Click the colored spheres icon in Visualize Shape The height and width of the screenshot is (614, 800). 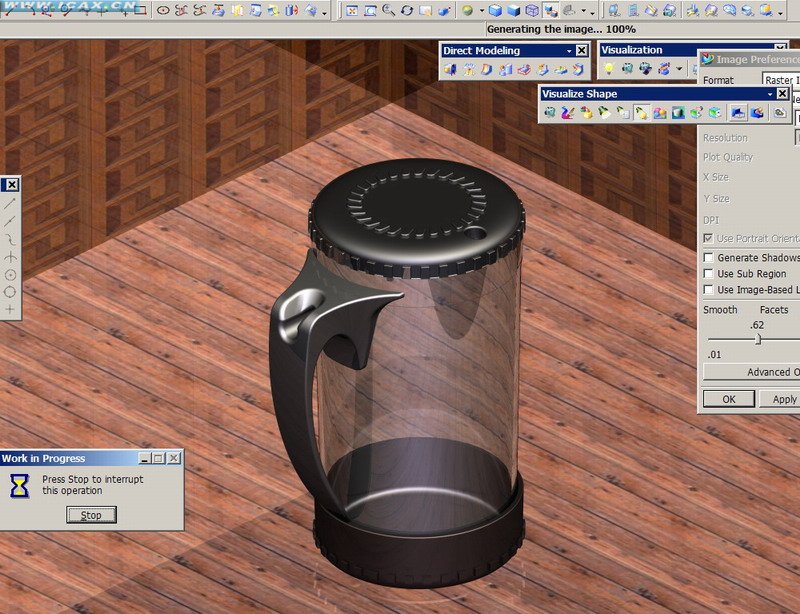click(660, 112)
